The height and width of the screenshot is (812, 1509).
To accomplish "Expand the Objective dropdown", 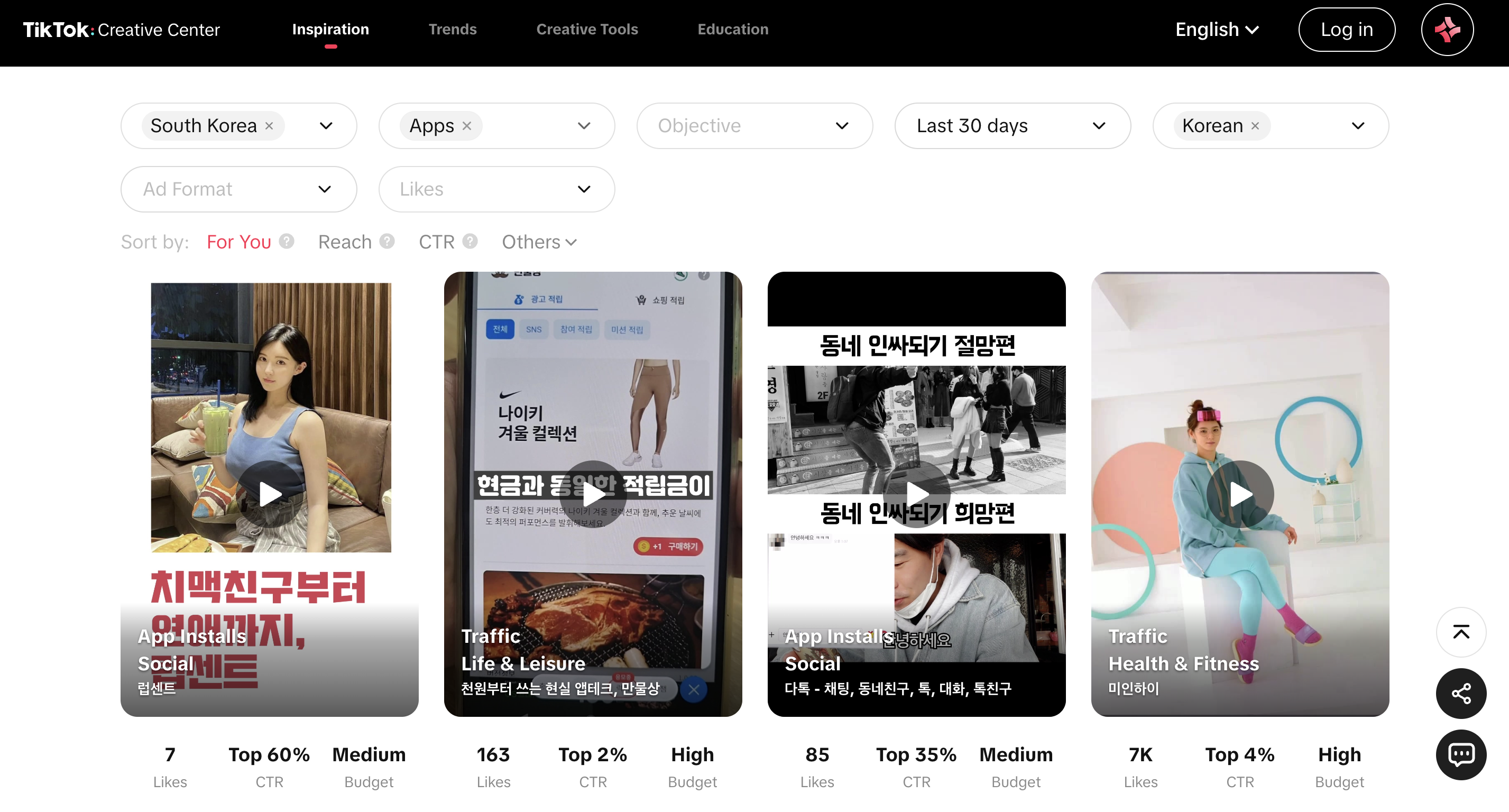I will click(x=754, y=126).
